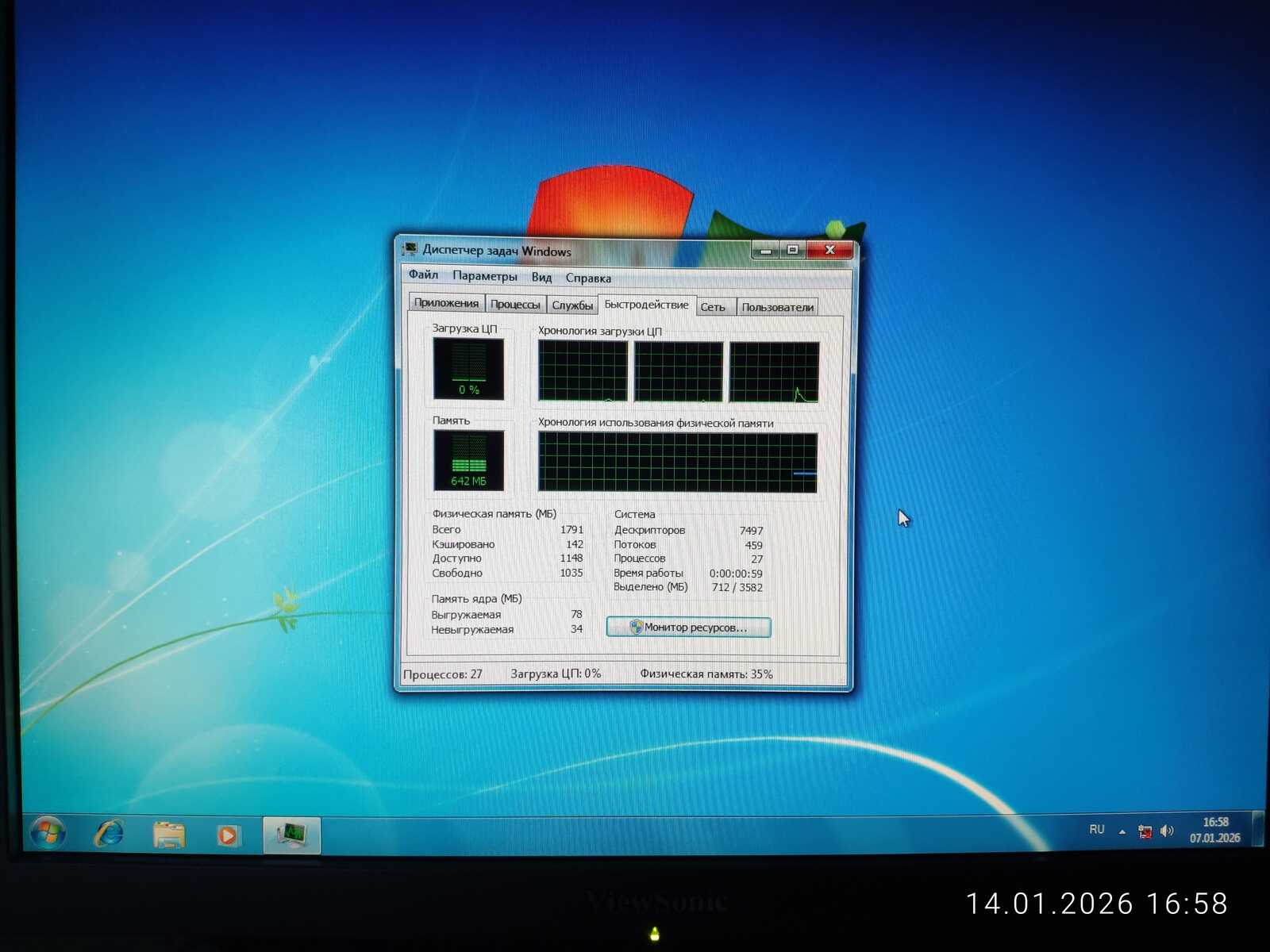Open Windows Explorer folder icon on taskbar
This screenshot has width=1270, height=952.
click(168, 834)
